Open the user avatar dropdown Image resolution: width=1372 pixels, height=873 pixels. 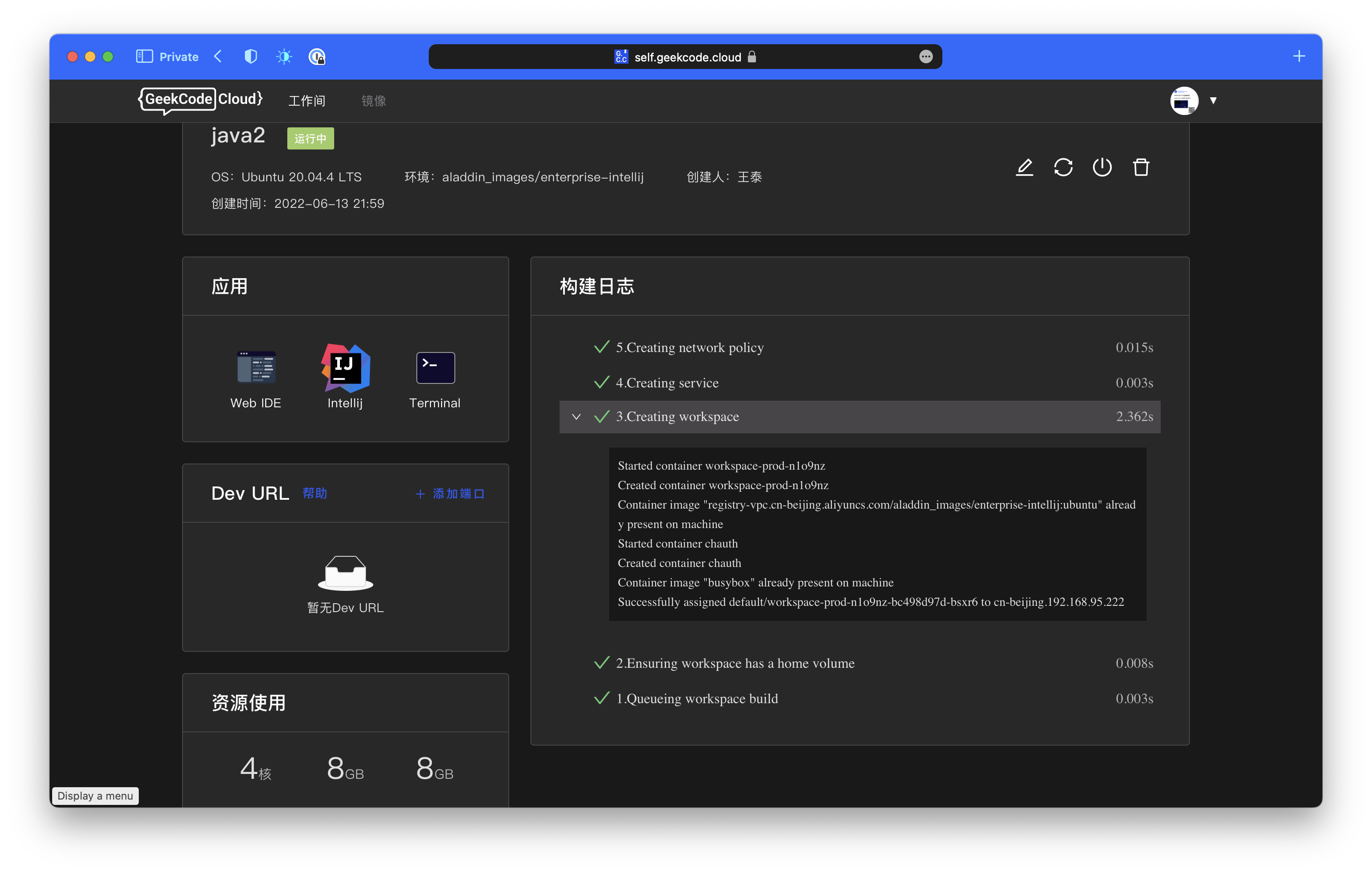(1184, 100)
